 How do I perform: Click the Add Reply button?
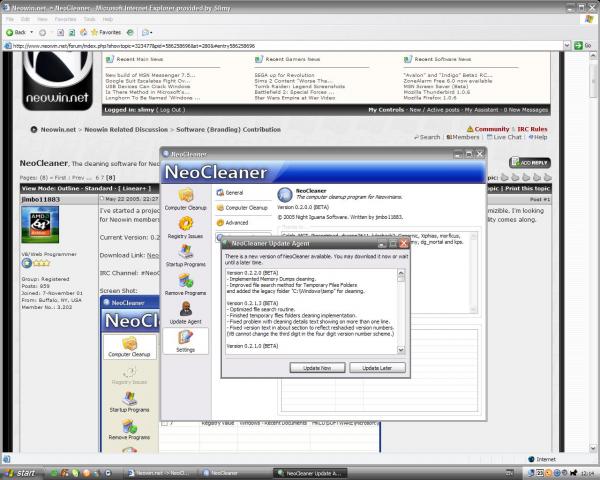click(x=530, y=163)
